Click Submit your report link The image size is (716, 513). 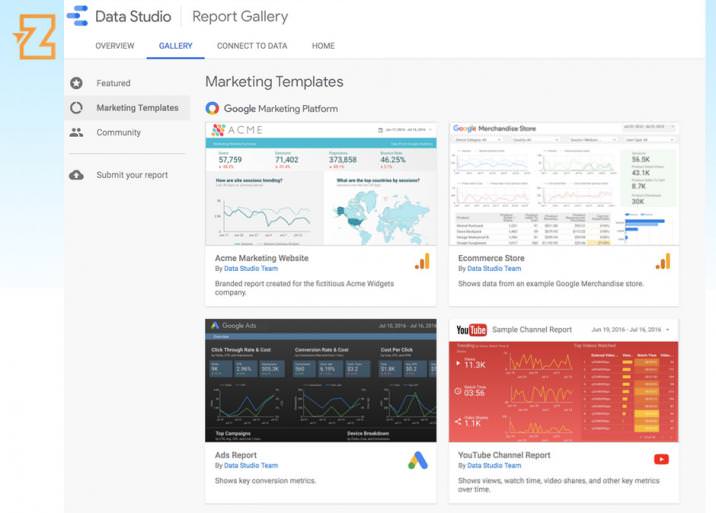click(132, 175)
